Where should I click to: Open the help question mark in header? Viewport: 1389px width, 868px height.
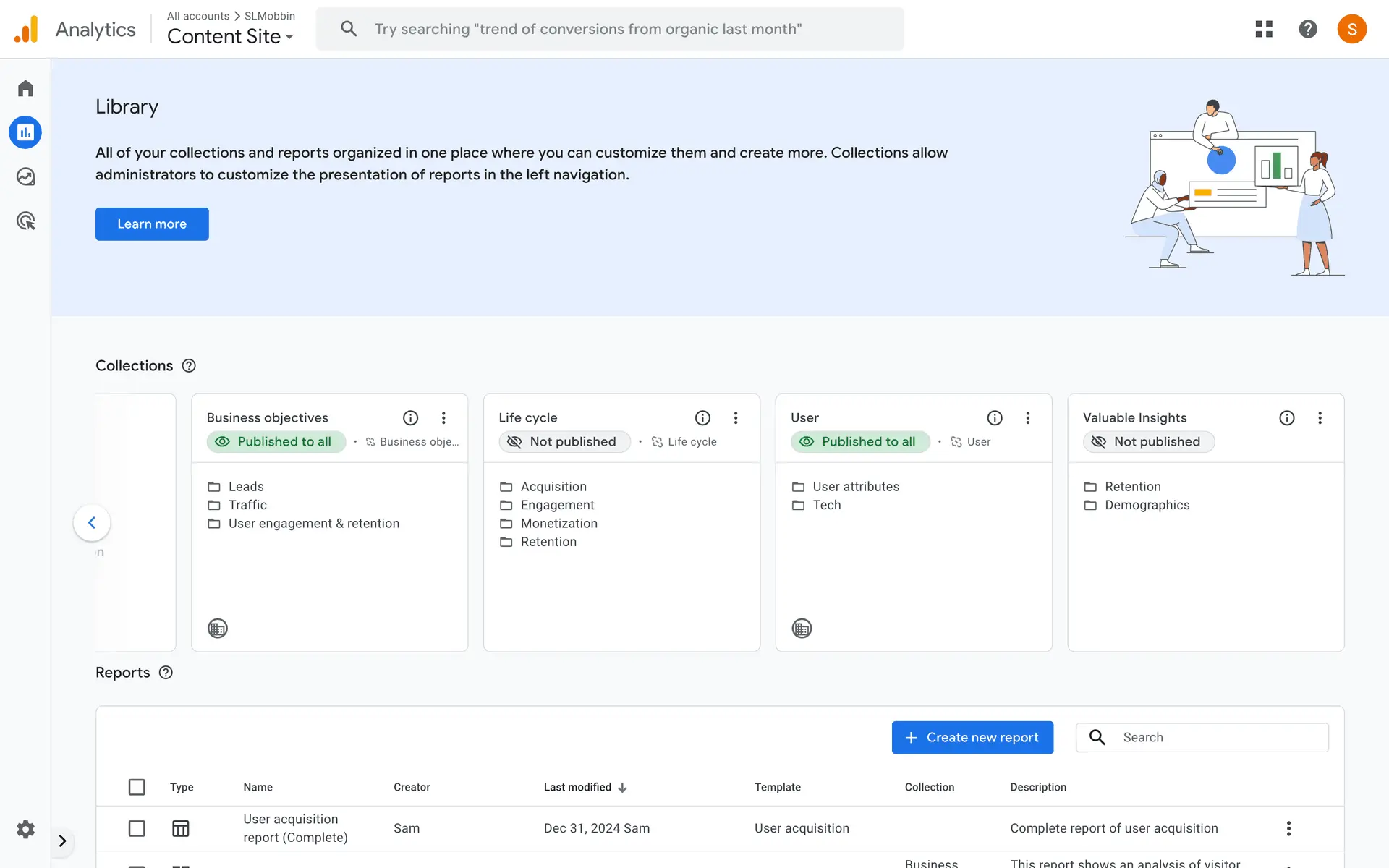pos(1307,29)
